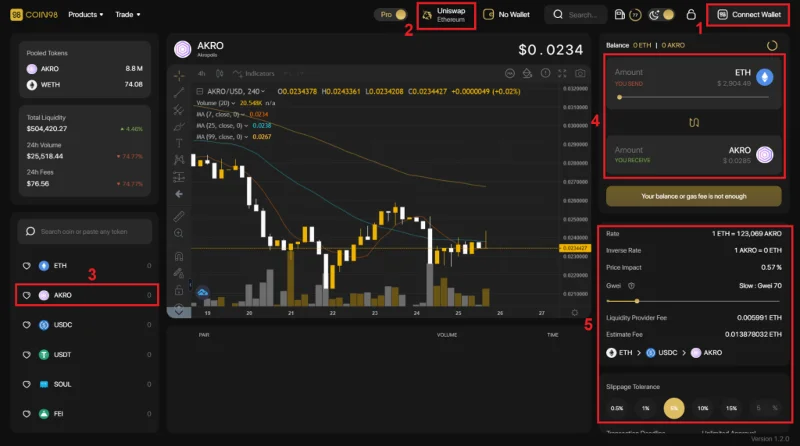The image size is (800, 446).
Task: Select the brush drawing tool
Action: pyautogui.click(x=179, y=127)
